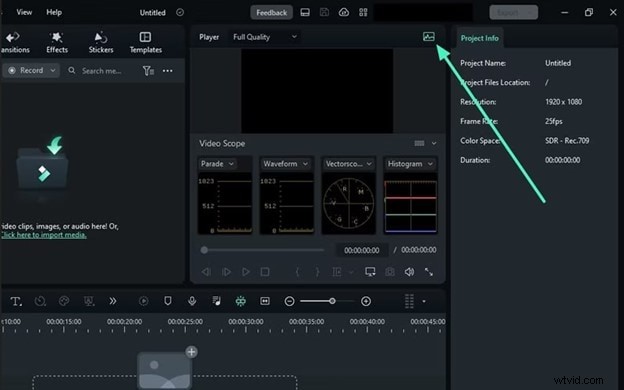This screenshot has width=624, height=390.
Task: Expand the Video Scope layout chevron
Action: click(434, 143)
